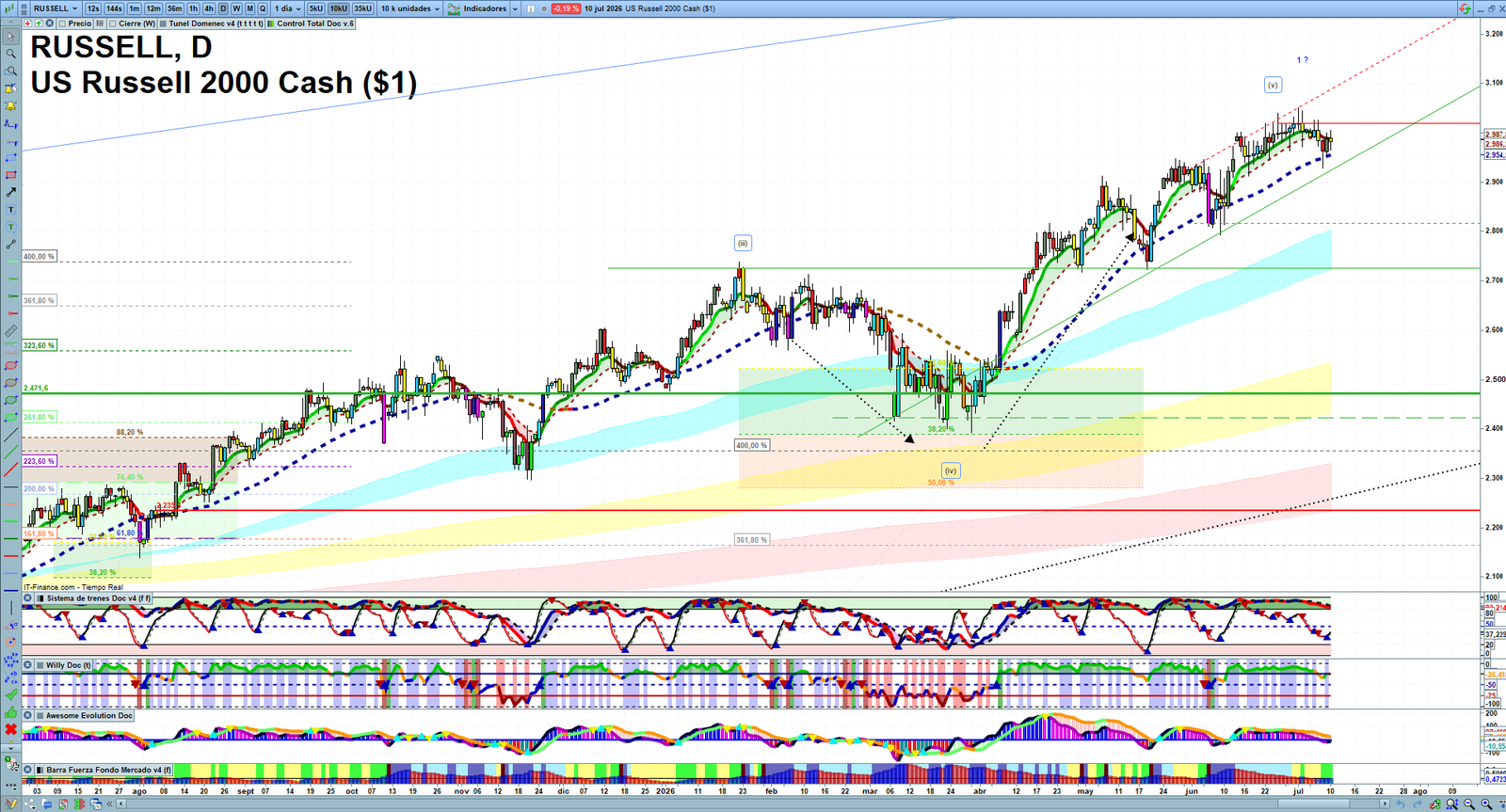Toggle the Tunel Domenec v4 indicator
The height and width of the screenshot is (812, 1506).
163,24
